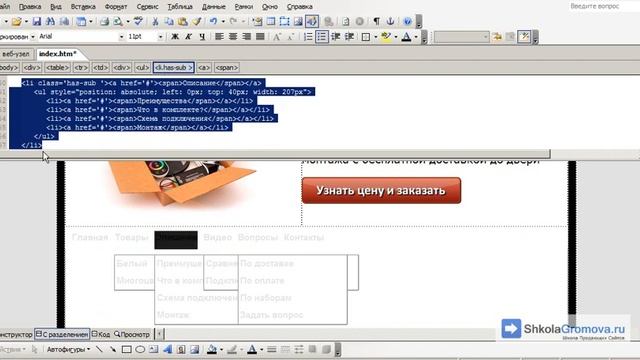Image resolution: width=640 pixels, height=360 pixels.
Task: Select the <table> tag in tag selector
Action: pos(57,68)
